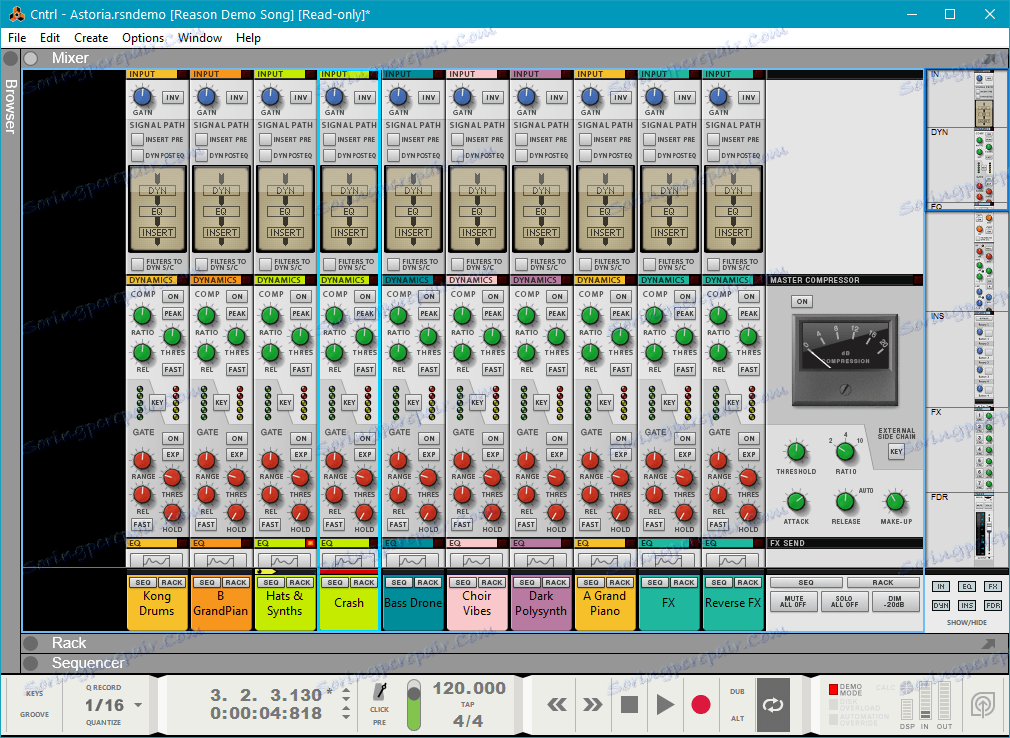Enable Insert Pre checkbox on Kong Drums channel
This screenshot has height=738, width=1010.
pos(139,140)
